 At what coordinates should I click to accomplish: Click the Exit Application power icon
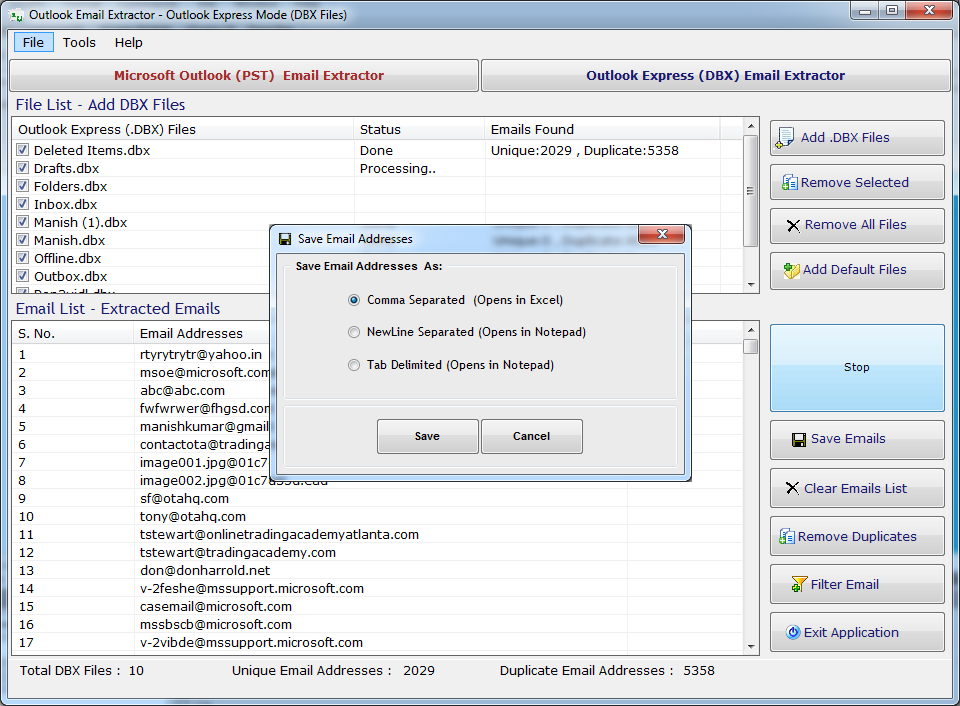(x=793, y=632)
